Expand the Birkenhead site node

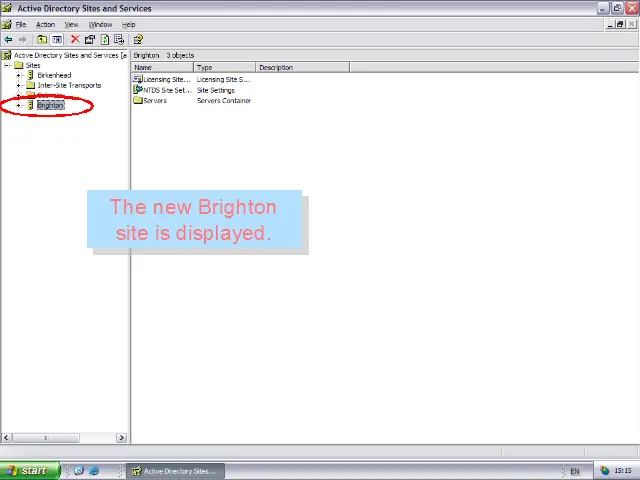coord(18,75)
